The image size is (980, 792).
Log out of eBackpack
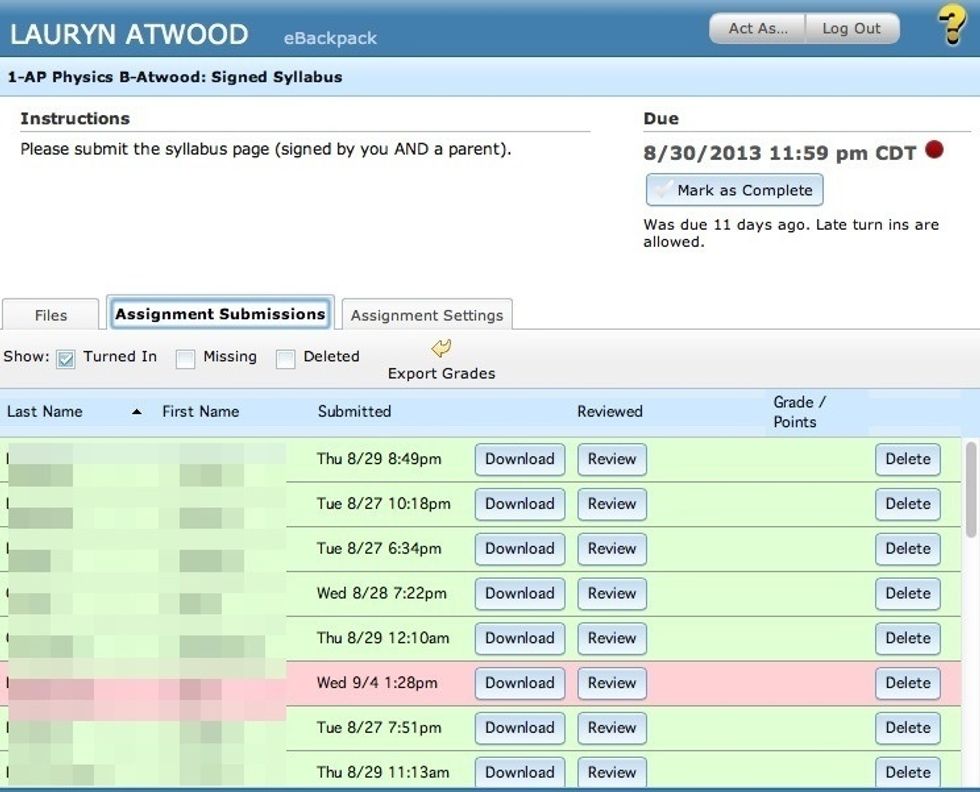pyautogui.click(x=851, y=28)
